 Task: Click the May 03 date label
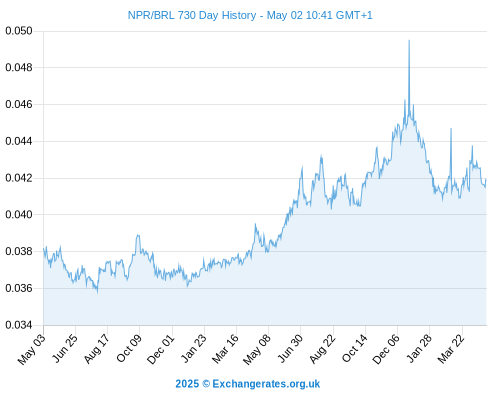pos(31,349)
